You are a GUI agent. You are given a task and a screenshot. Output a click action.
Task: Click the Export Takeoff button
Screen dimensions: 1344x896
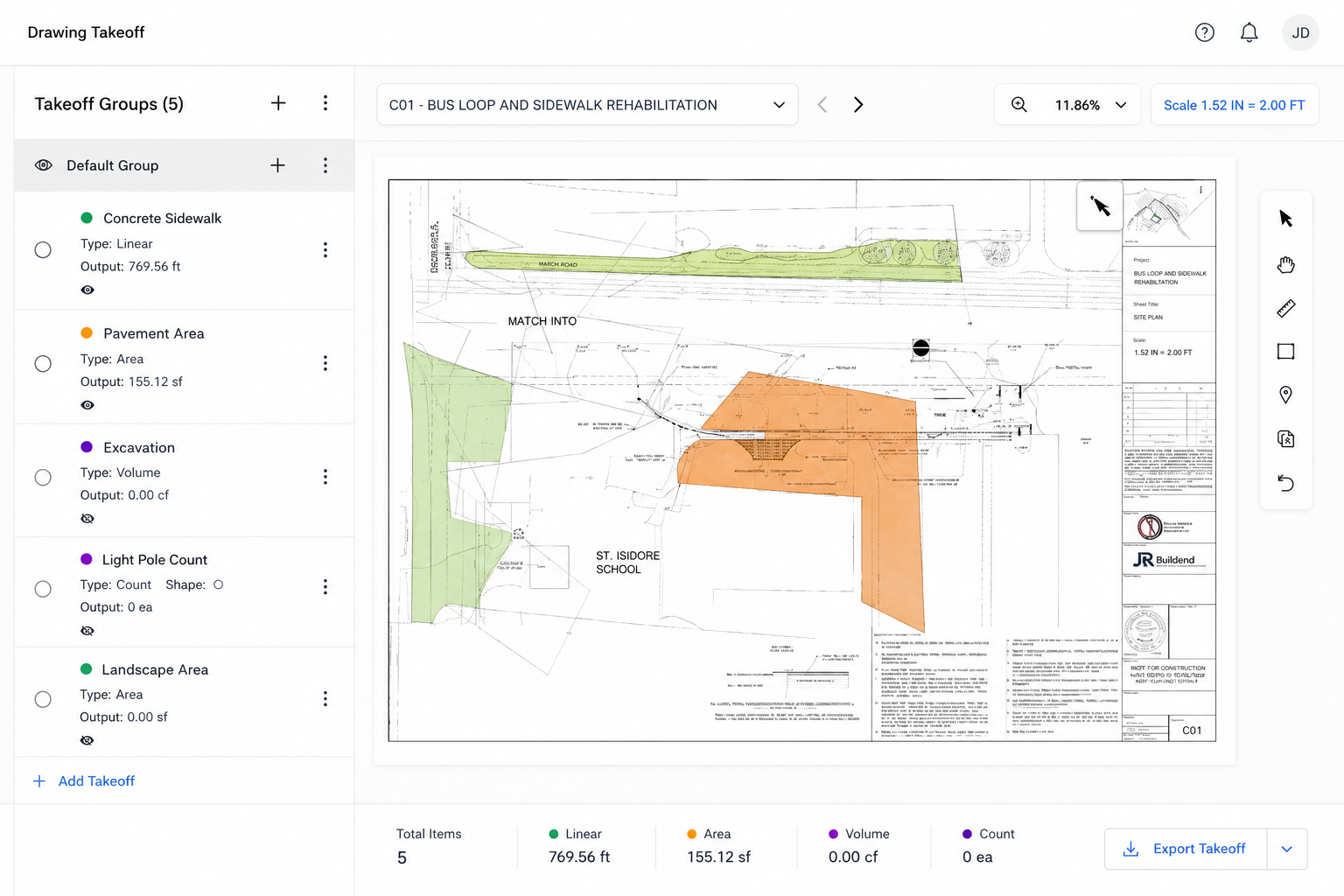pyautogui.click(x=1186, y=849)
